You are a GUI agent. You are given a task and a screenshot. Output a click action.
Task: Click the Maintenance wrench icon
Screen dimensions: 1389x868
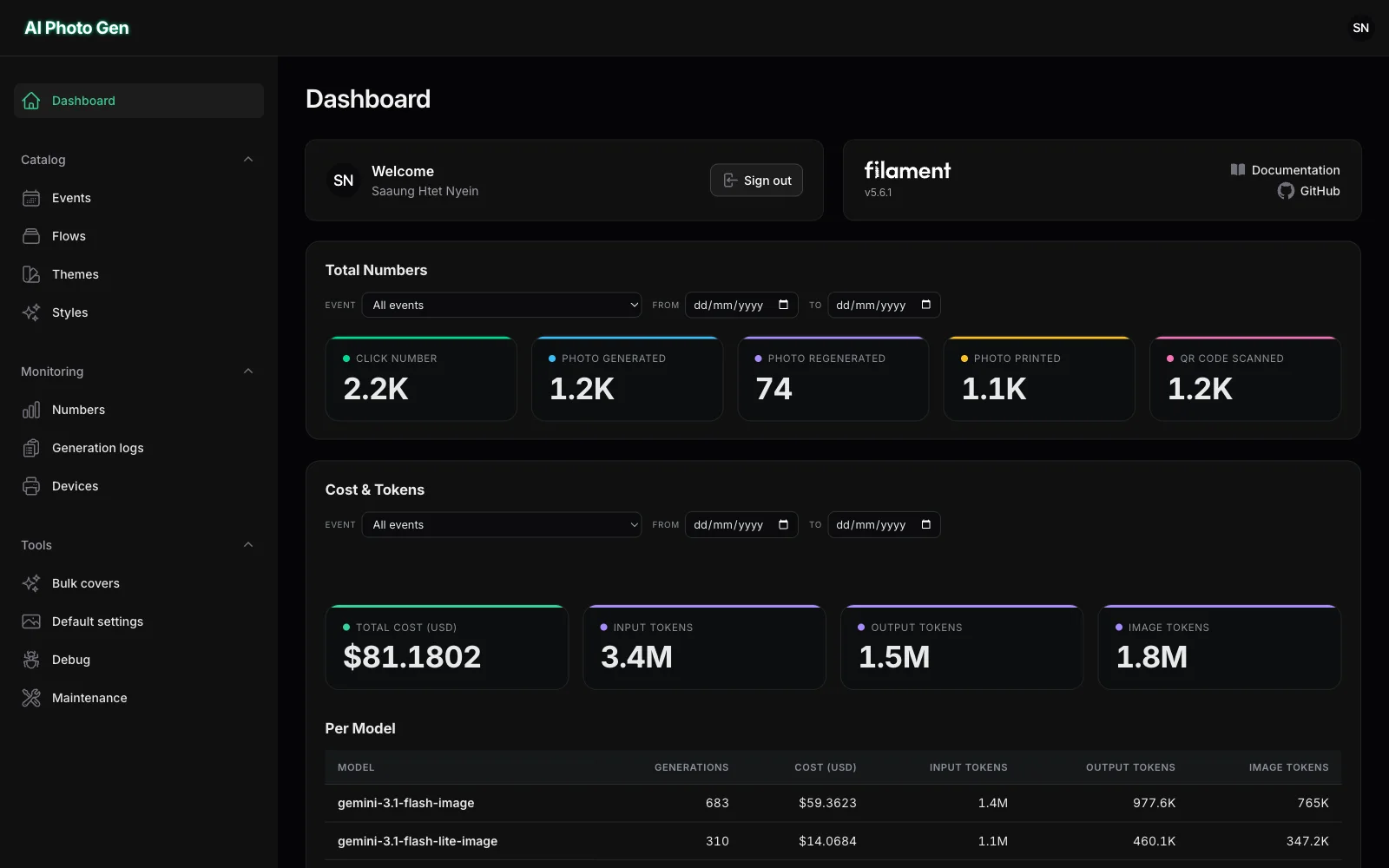pos(31,698)
